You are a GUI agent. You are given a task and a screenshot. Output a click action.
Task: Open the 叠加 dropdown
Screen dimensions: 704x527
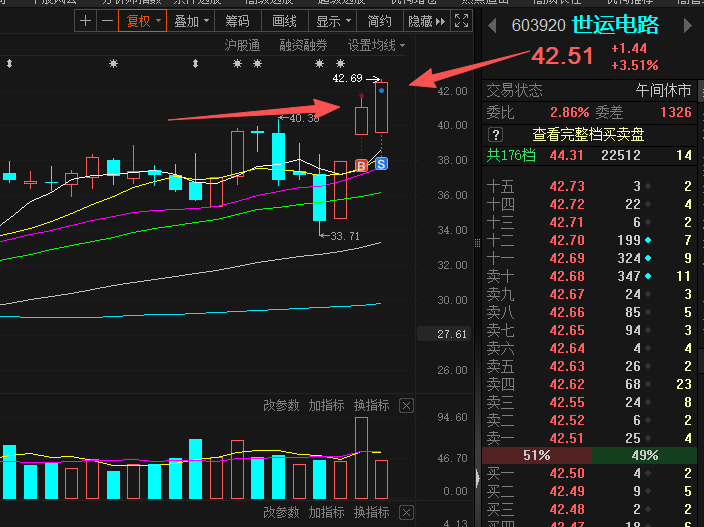(191, 21)
